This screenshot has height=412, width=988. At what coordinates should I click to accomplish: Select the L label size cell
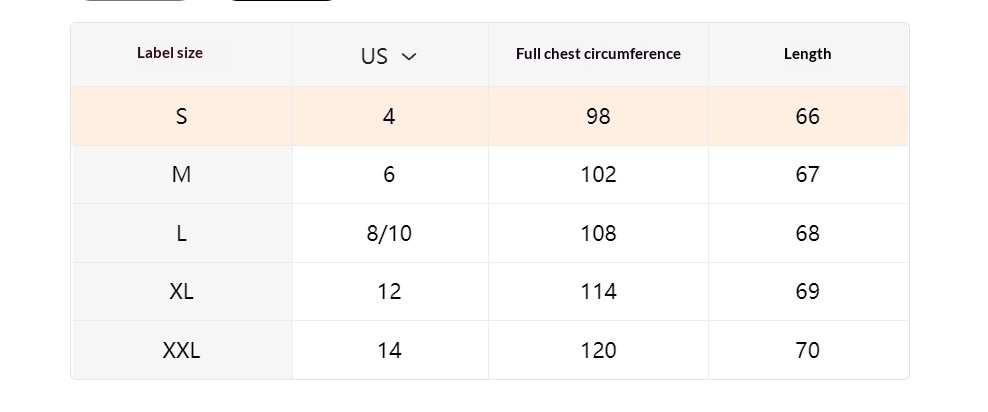[181, 233]
